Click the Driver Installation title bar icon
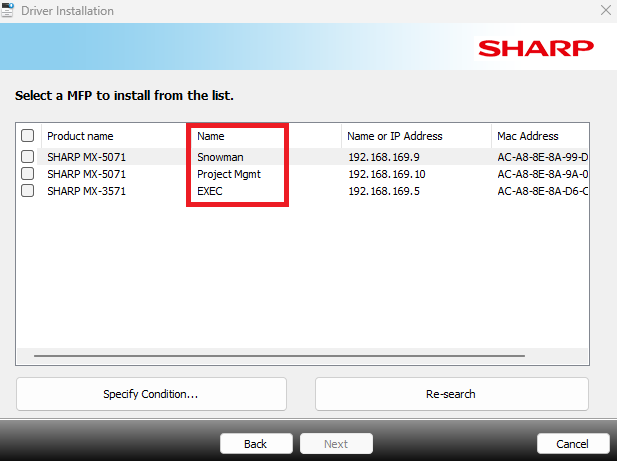Screen dimensions: 617x461 (x=7, y=10)
